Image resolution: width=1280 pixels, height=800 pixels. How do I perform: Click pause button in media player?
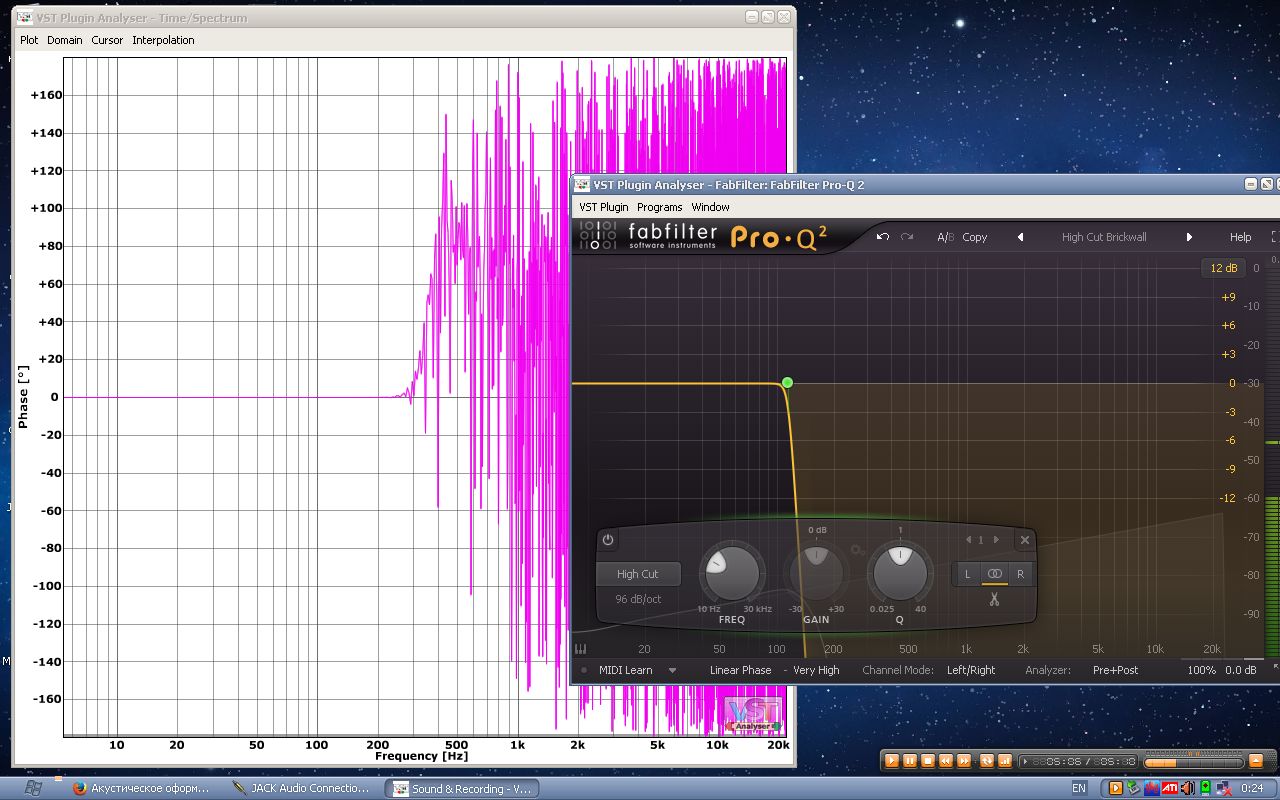pyautogui.click(x=910, y=761)
